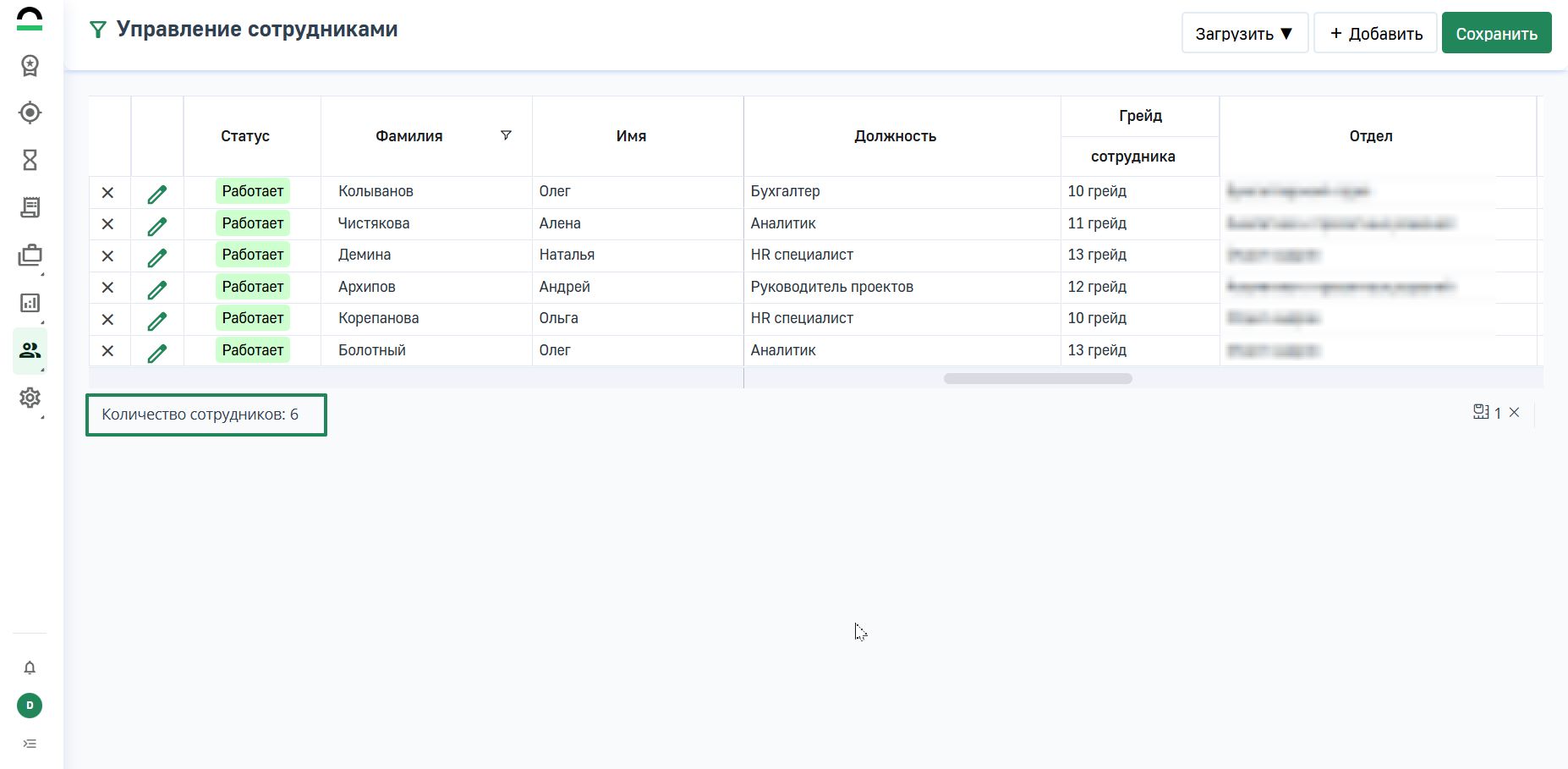
Task: Open the hourglass sidebar icon
Action: tap(30, 160)
